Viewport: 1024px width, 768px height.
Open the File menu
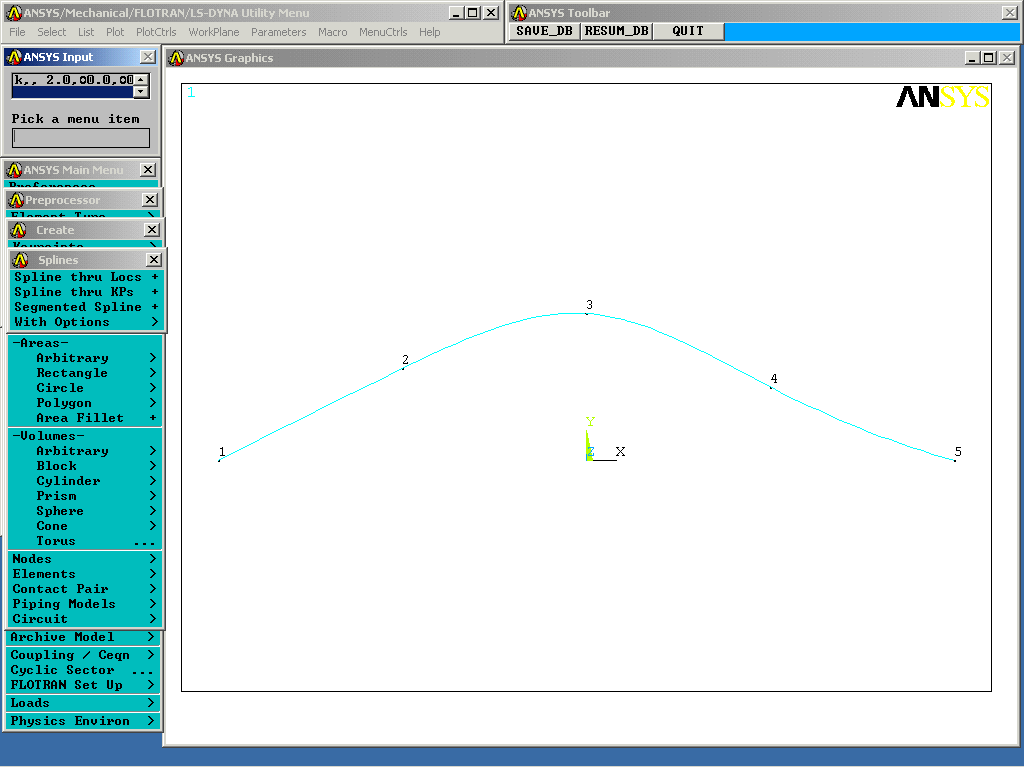(17, 32)
